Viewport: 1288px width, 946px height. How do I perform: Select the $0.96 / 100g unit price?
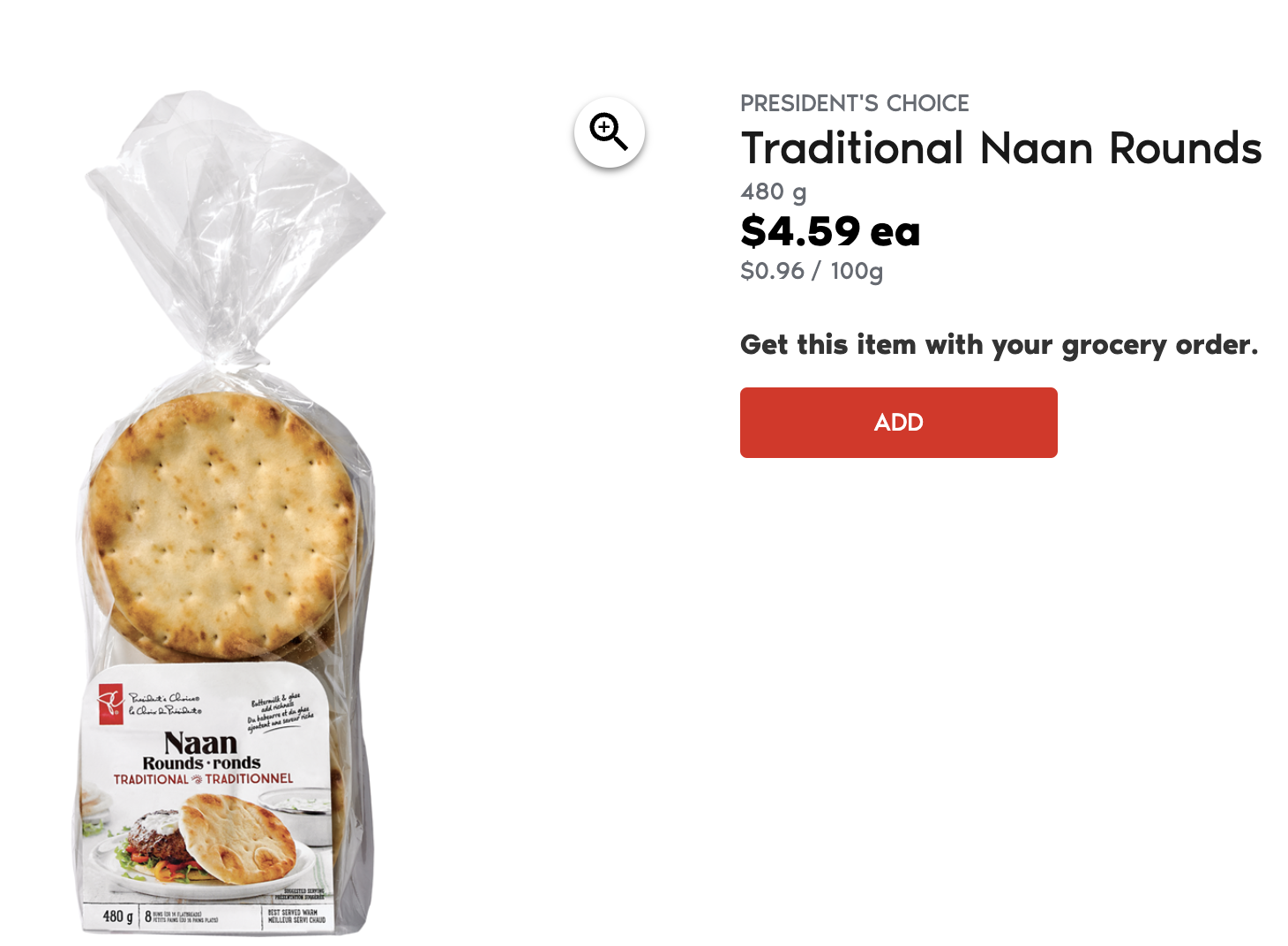(x=811, y=271)
